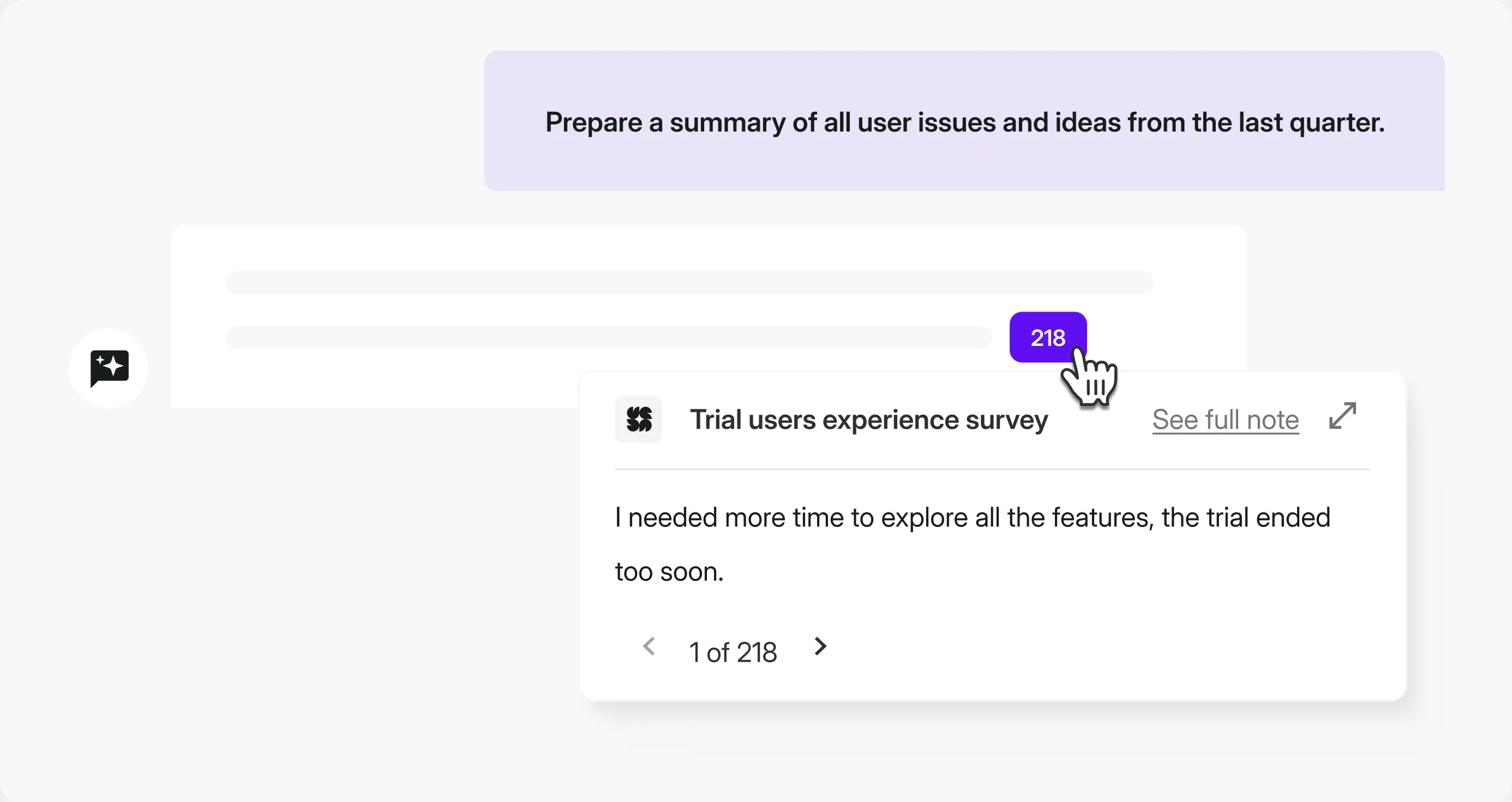The height and width of the screenshot is (802, 1512).
Task: Expand note using diagonal arrows icon
Action: (x=1342, y=416)
